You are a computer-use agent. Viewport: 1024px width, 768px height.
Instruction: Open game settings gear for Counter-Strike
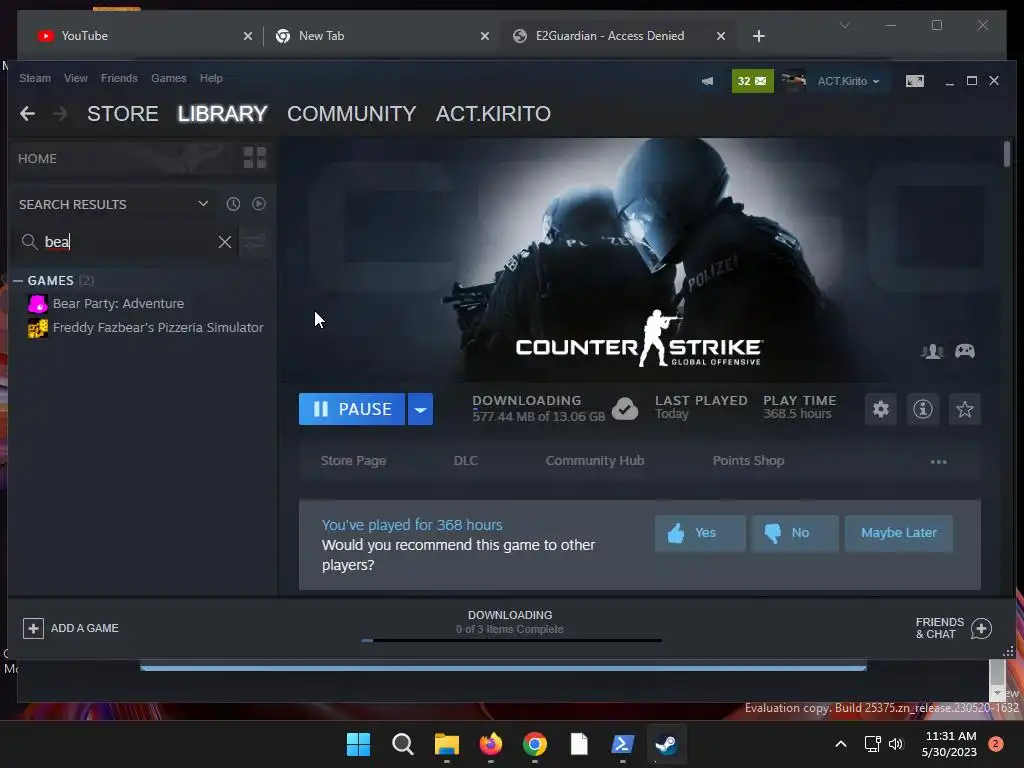pyautogui.click(x=880, y=409)
